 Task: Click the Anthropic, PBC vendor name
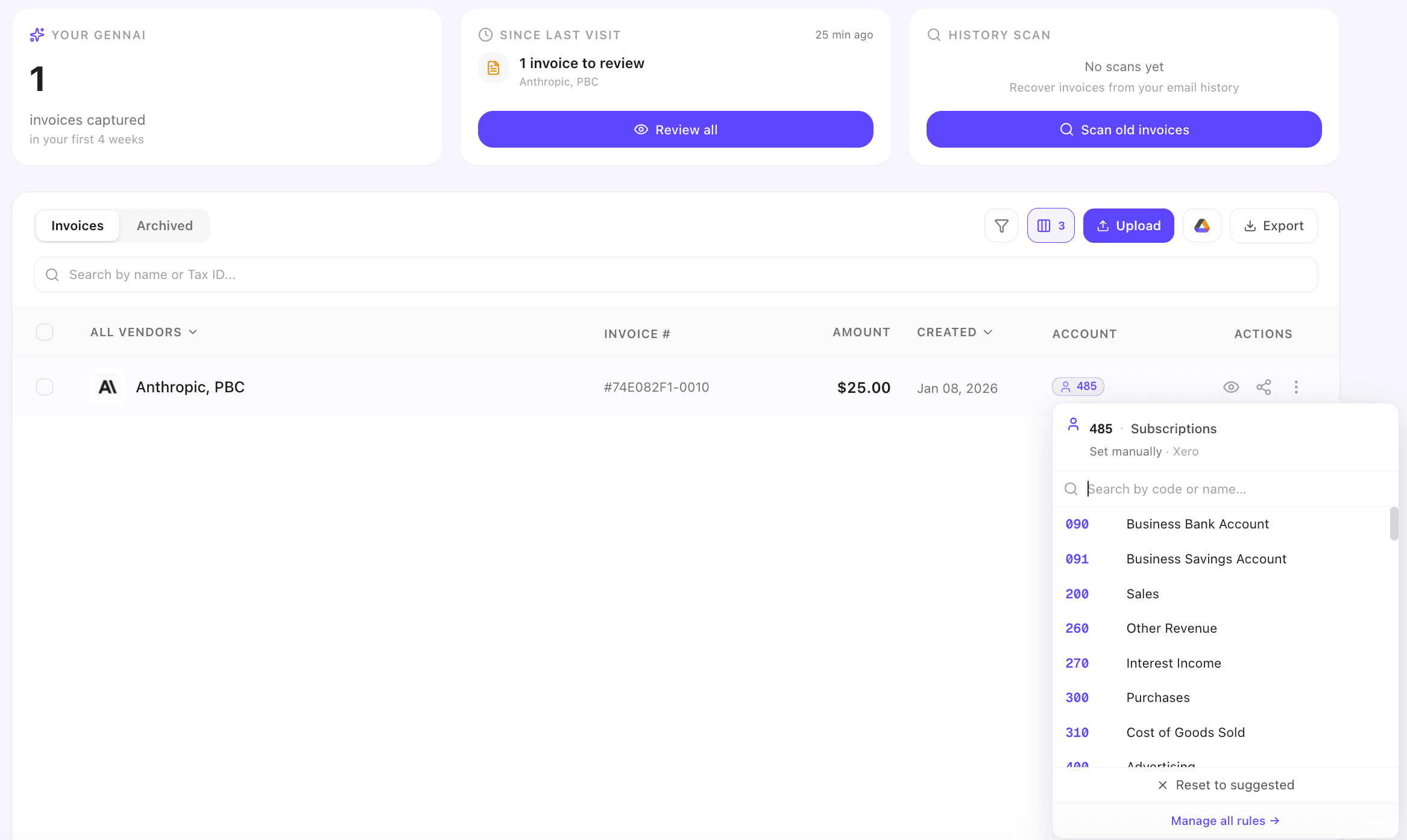tap(190, 387)
